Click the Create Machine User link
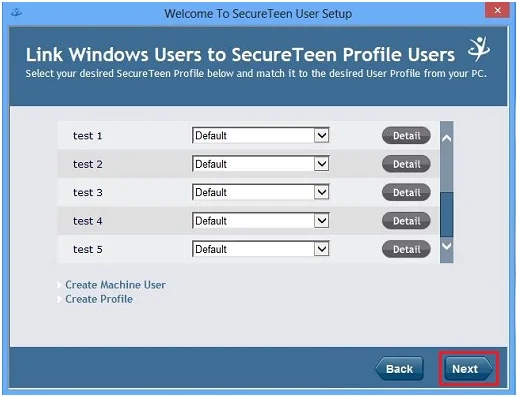 [115, 285]
